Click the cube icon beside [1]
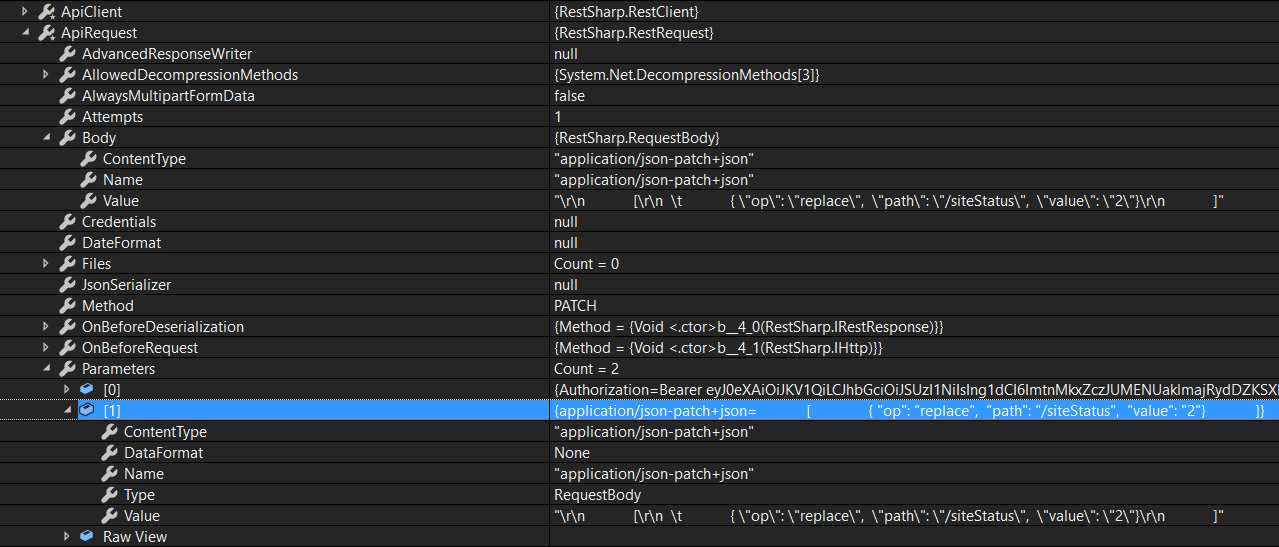The width and height of the screenshot is (1279, 547). tap(87, 411)
